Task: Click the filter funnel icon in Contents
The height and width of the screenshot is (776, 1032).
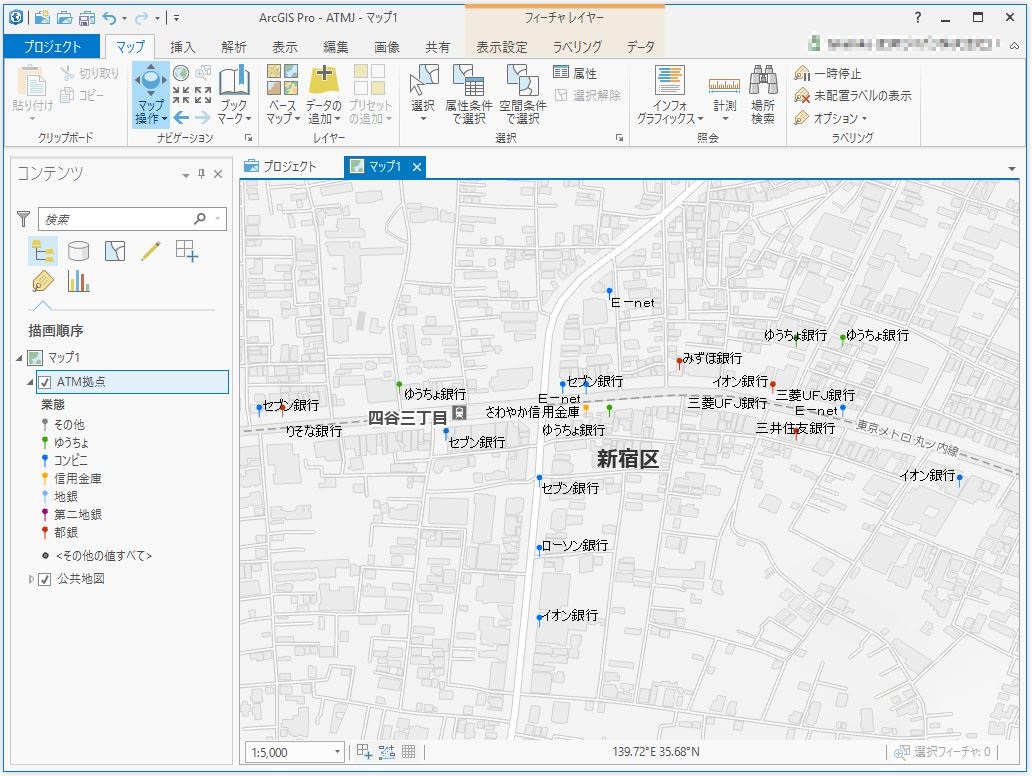Action: point(23,219)
